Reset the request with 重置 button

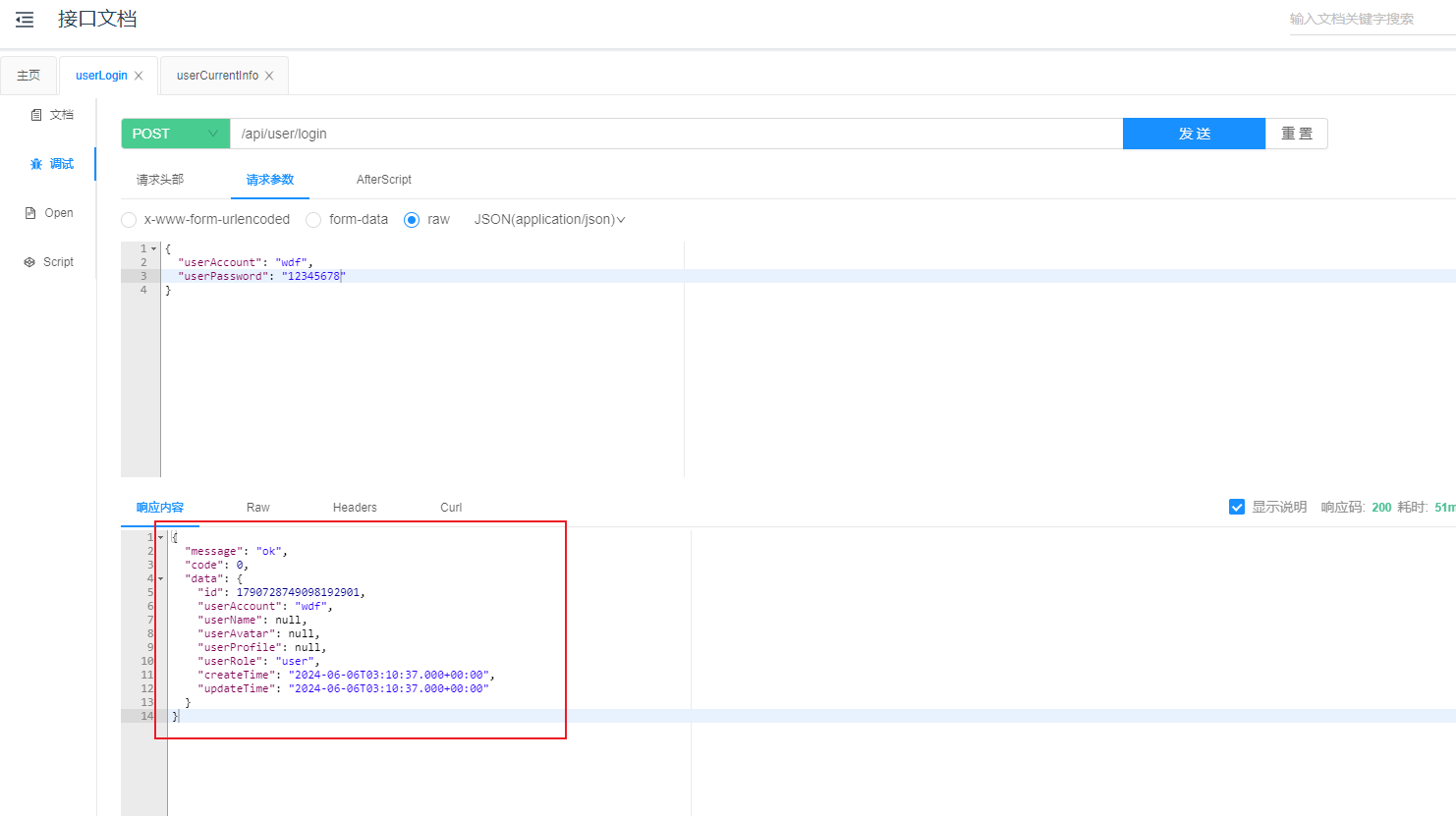(x=1297, y=134)
